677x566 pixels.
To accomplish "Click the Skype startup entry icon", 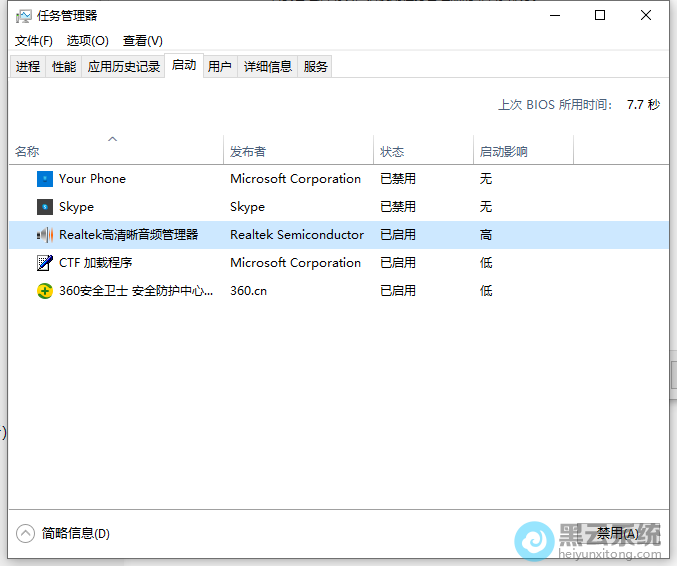I will click(44, 207).
